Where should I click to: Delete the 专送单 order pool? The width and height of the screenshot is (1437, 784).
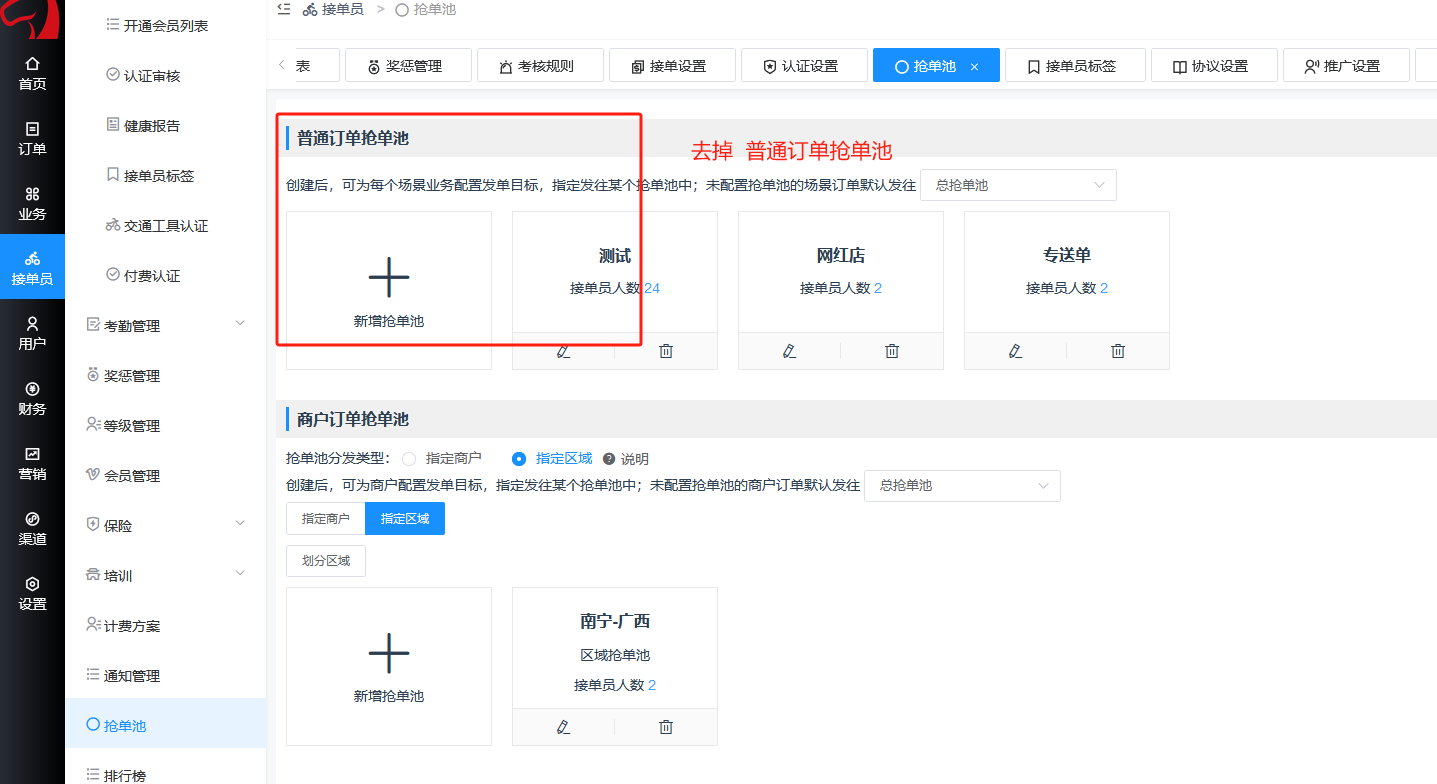[1118, 351]
